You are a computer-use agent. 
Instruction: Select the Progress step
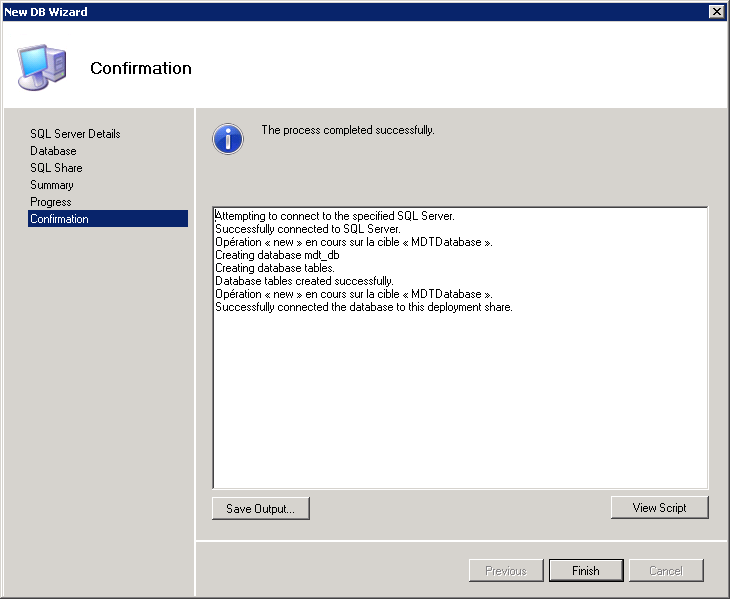coord(51,202)
